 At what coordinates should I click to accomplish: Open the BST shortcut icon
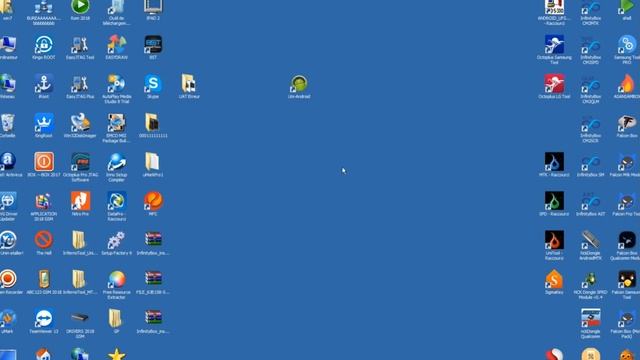tap(153, 45)
